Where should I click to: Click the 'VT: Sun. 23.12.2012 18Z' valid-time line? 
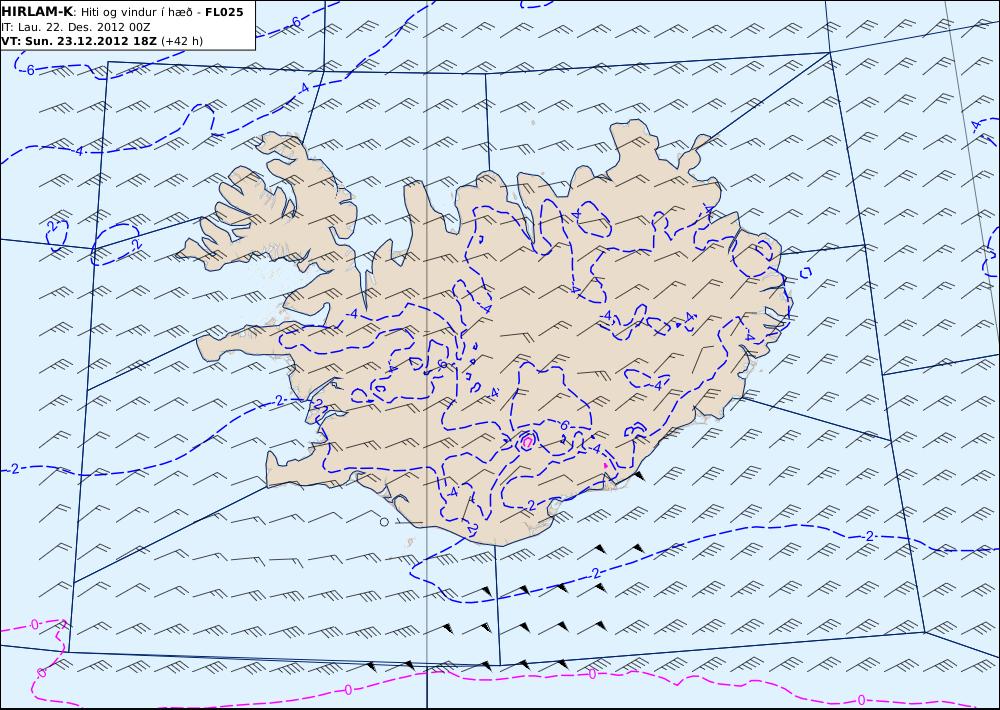click(102, 41)
